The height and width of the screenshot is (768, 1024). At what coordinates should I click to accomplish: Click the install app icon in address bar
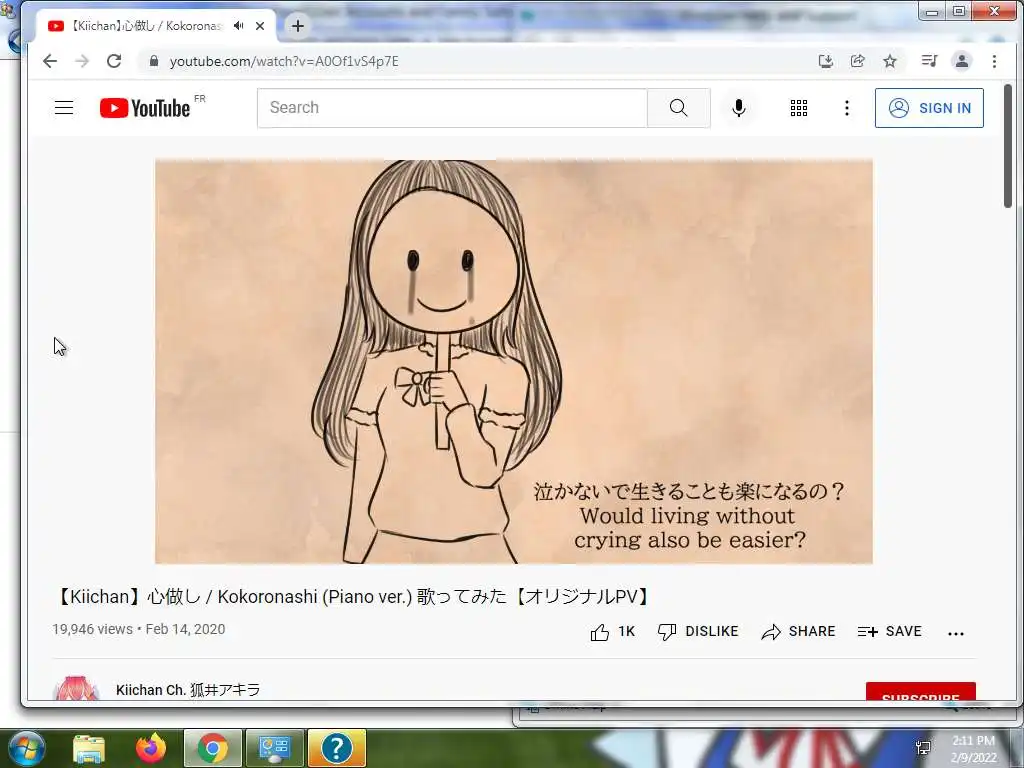point(825,61)
